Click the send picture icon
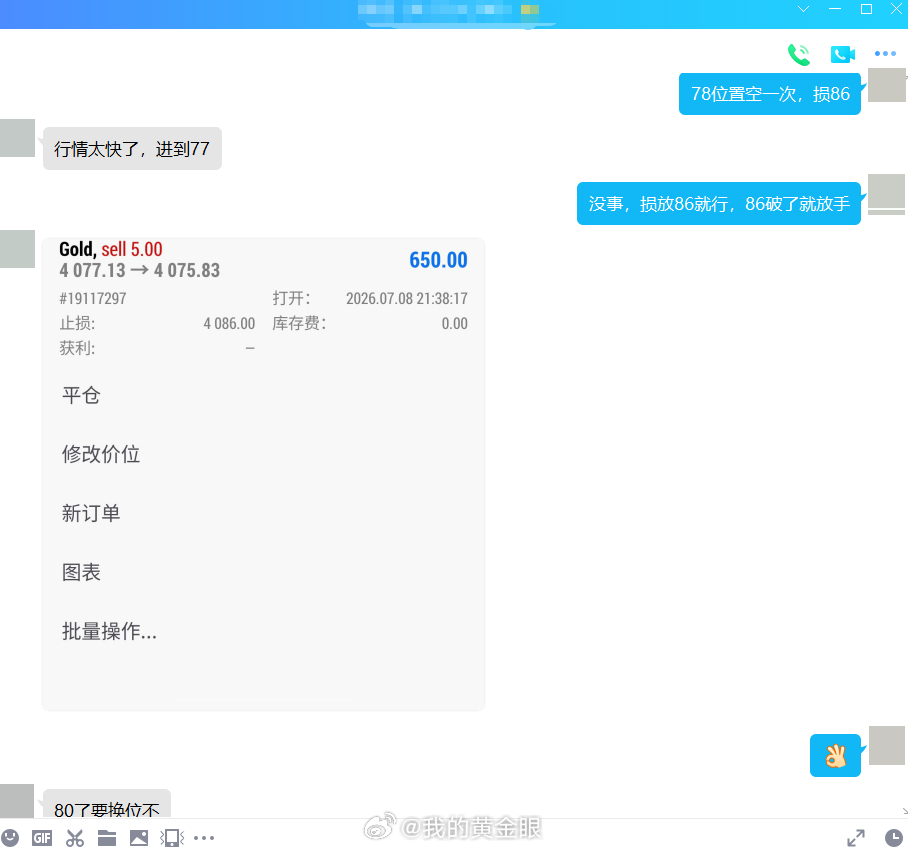The height and width of the screenshot is (848, 908). tap(139, 838)
